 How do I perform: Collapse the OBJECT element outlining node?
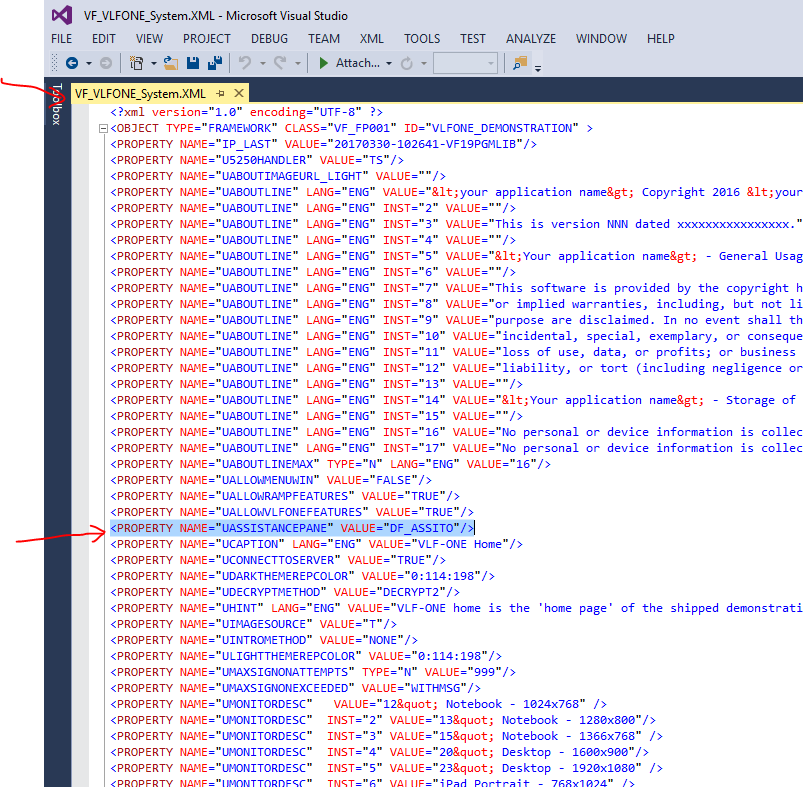(x=103, y=129)
